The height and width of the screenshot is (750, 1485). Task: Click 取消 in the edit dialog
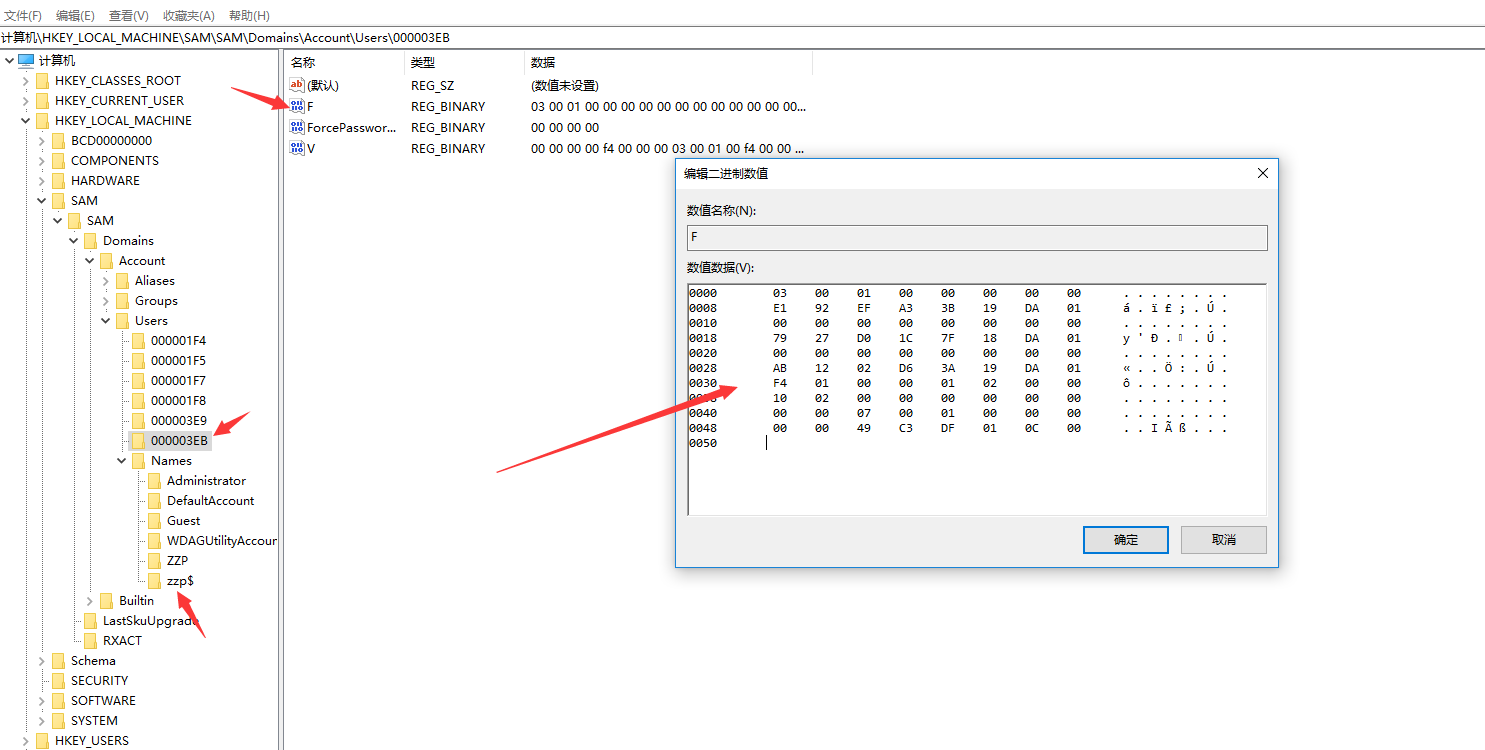click(1224, 540)
